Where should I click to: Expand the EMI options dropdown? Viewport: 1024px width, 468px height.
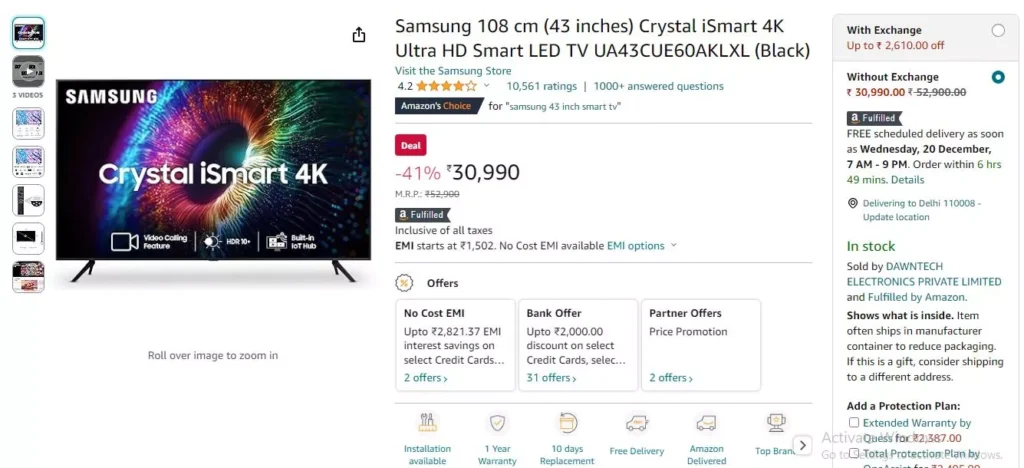click(x=643, y=245)
